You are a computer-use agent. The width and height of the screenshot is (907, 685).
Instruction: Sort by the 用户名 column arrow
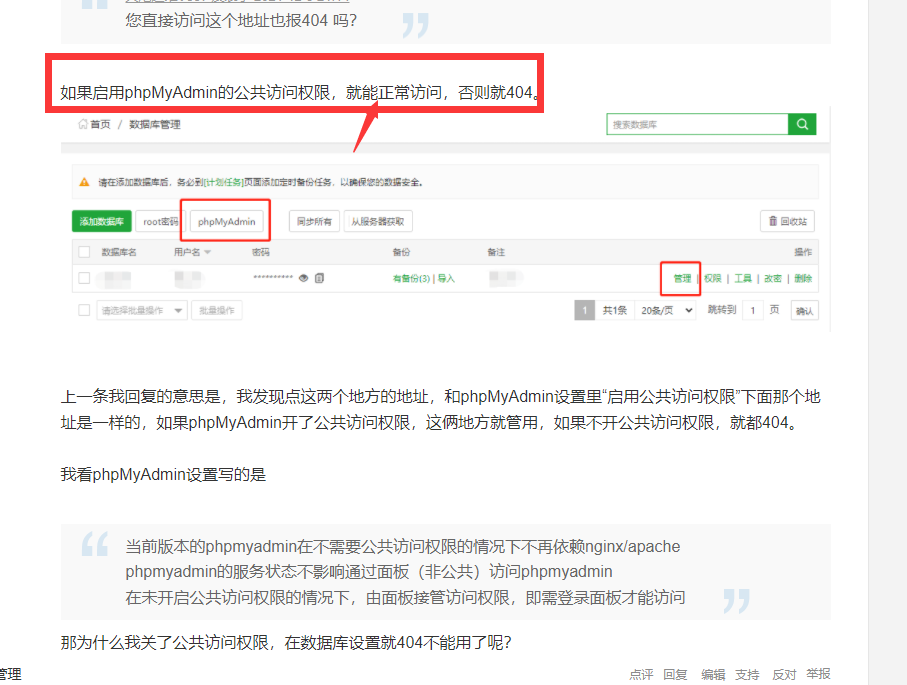(208, 252)
